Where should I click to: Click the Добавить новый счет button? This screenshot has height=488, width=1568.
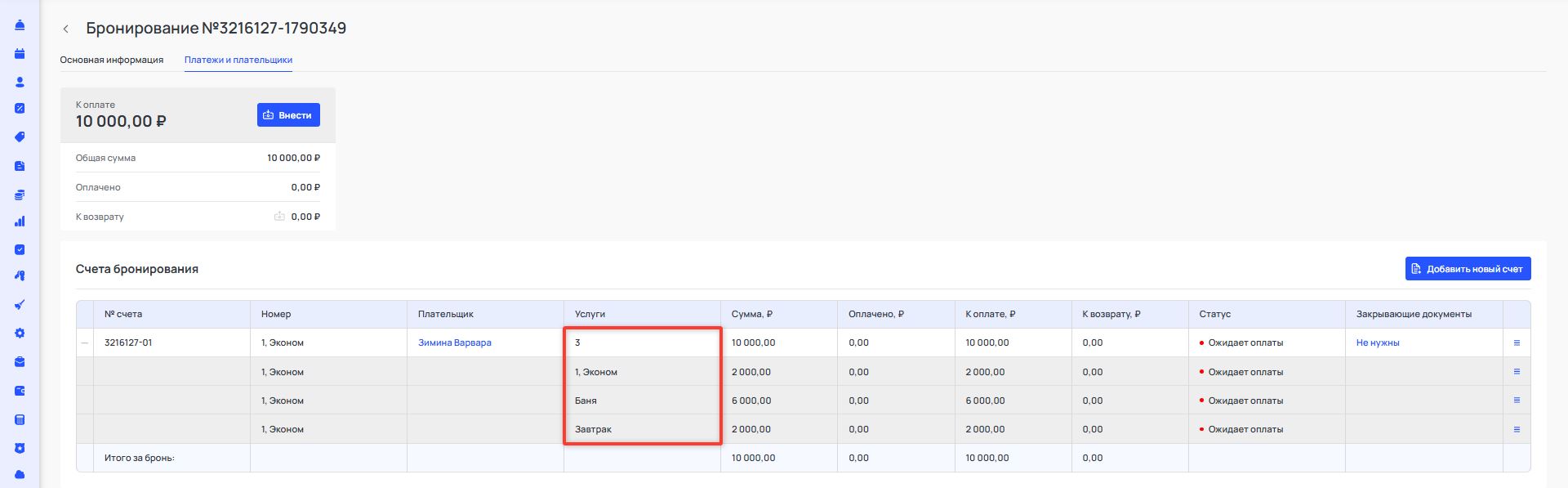pos(1468,269)
